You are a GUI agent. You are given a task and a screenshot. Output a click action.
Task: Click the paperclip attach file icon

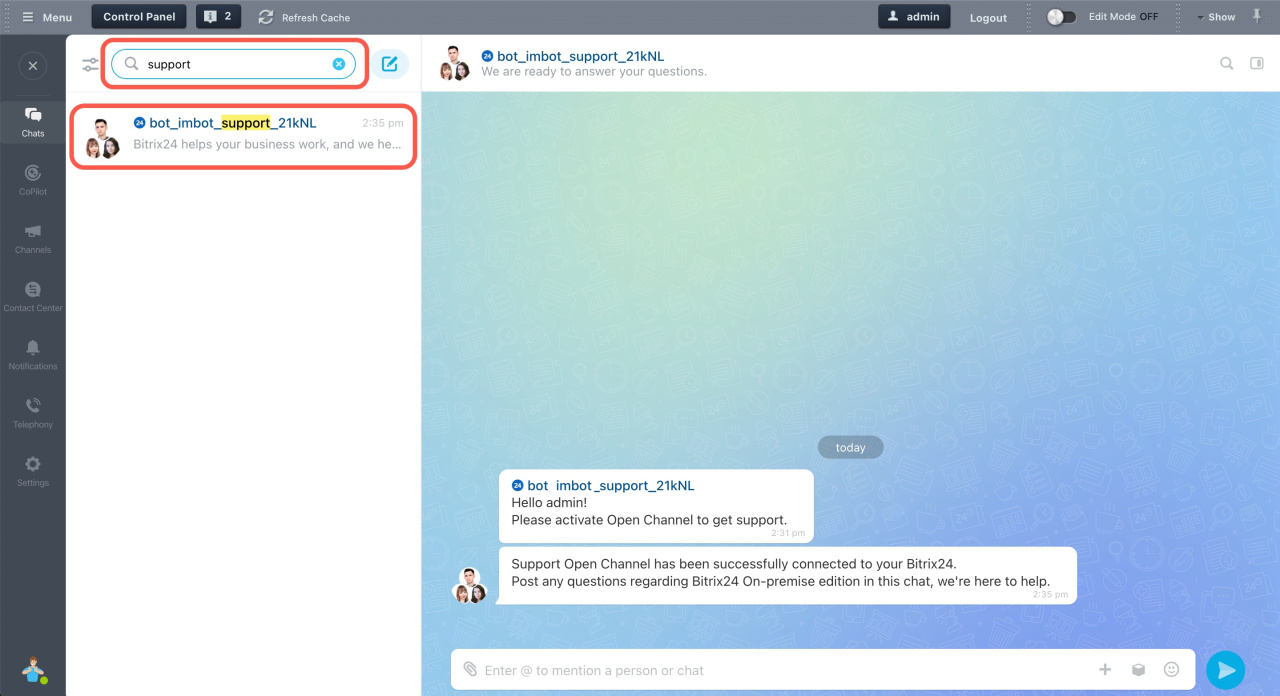click(470, 670)
